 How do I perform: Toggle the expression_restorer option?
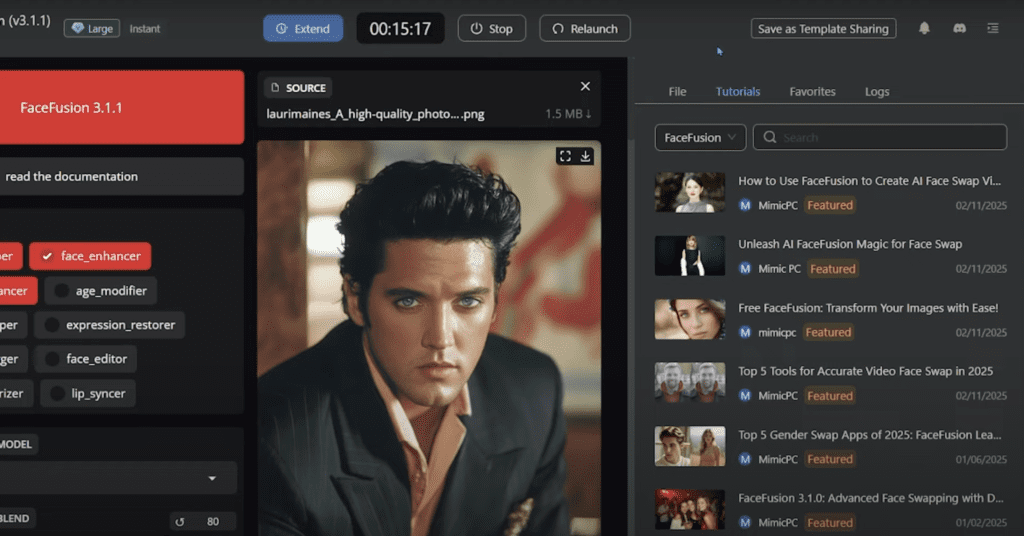[x=52, y=325]
